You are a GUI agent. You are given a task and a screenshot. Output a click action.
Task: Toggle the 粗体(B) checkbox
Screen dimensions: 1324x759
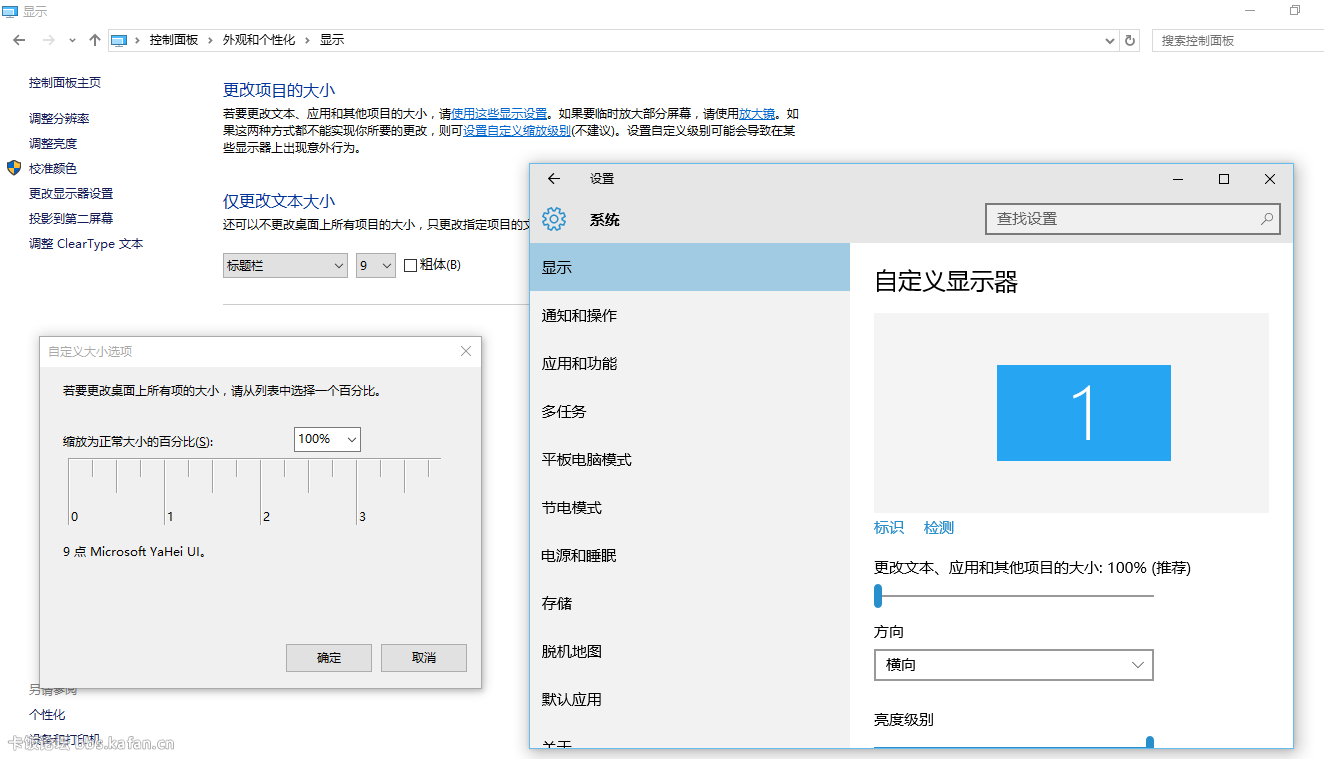[x=410, y=265]
